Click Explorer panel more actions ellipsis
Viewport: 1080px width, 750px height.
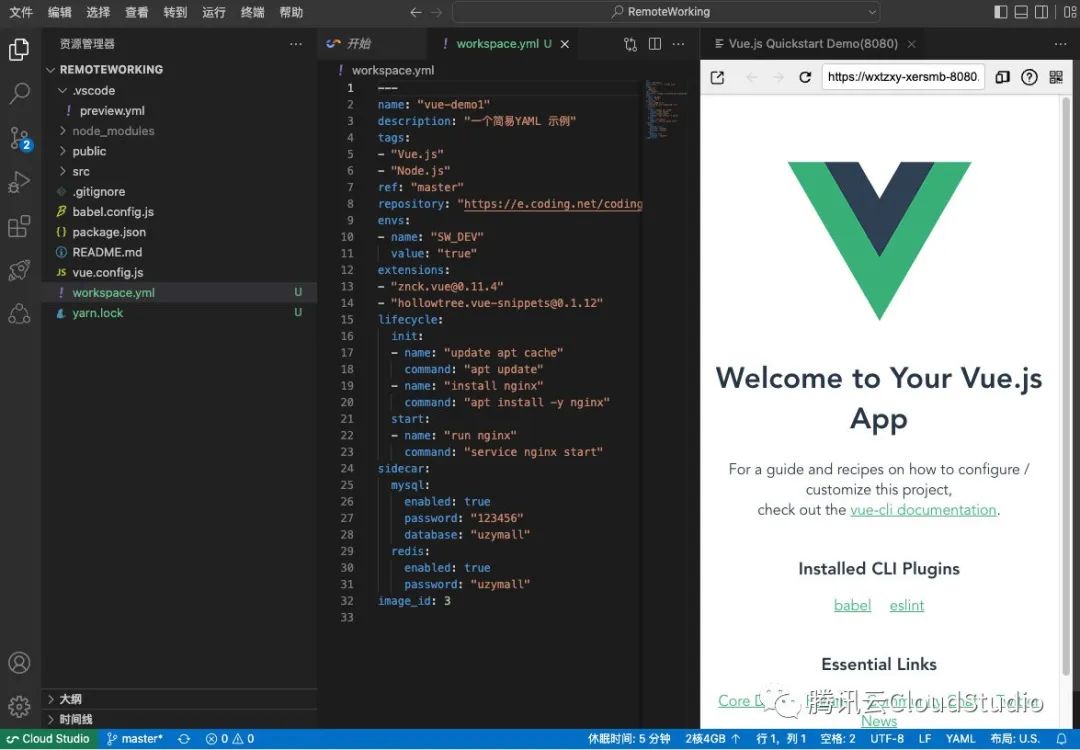click(296, 44)
